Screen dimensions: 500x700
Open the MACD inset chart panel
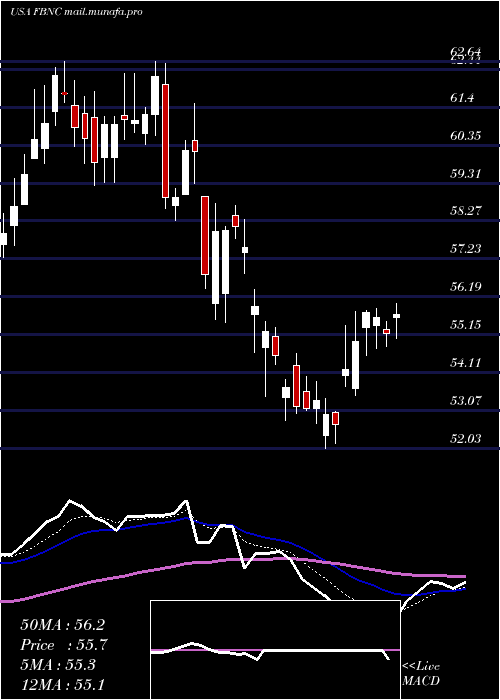(275, 650)
